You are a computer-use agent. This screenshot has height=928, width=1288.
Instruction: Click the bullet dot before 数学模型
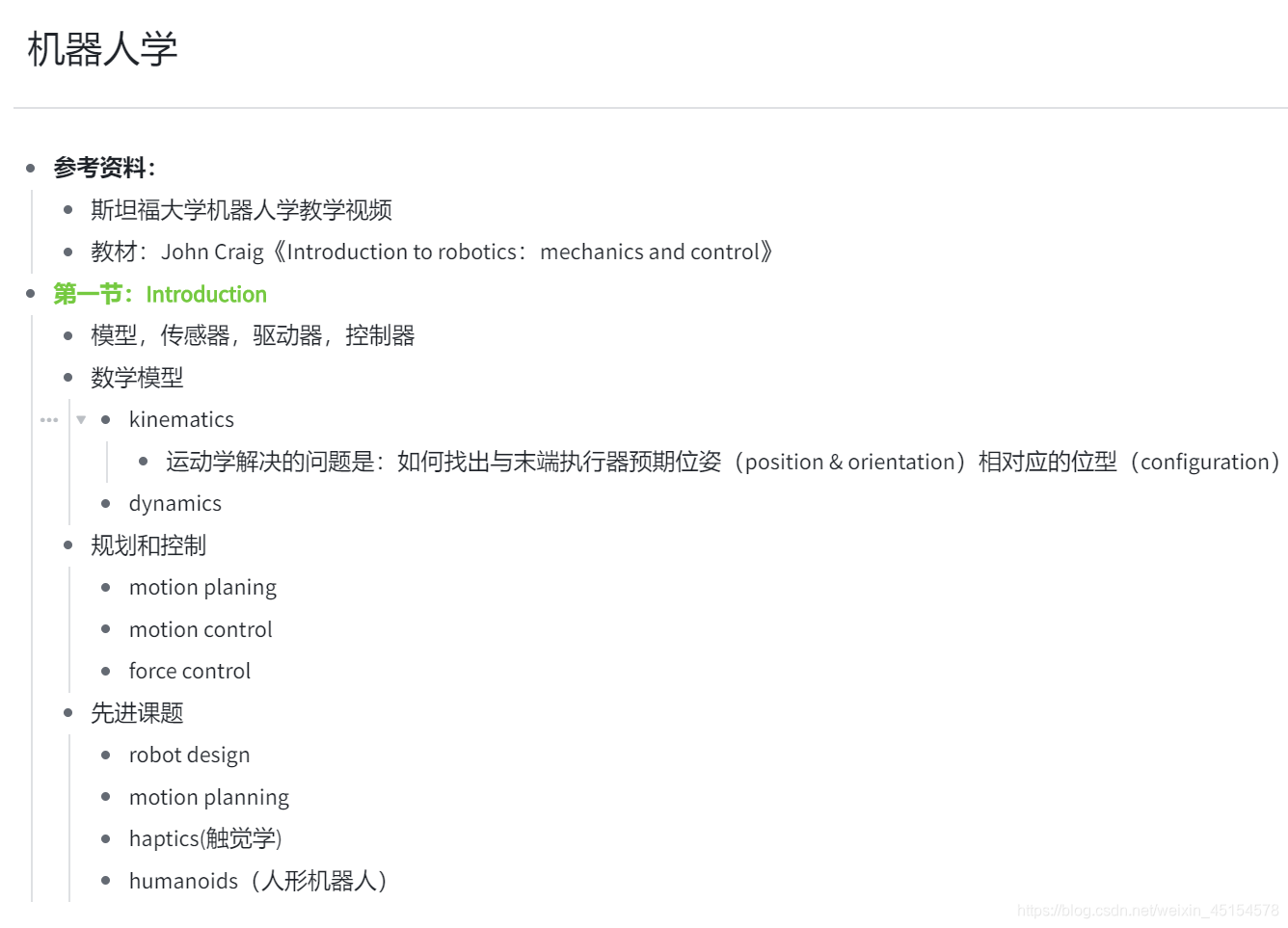68,377
